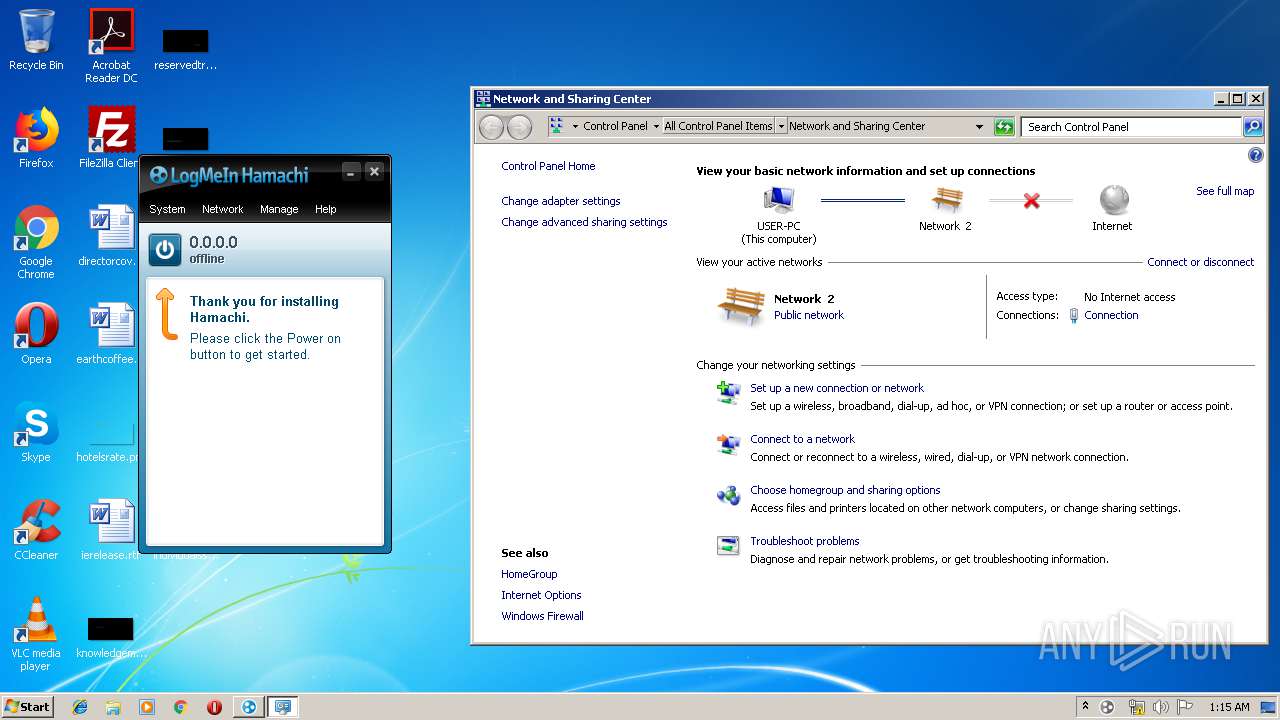Expand the All Control Panel Items arrow

click(x=781, y=127)
